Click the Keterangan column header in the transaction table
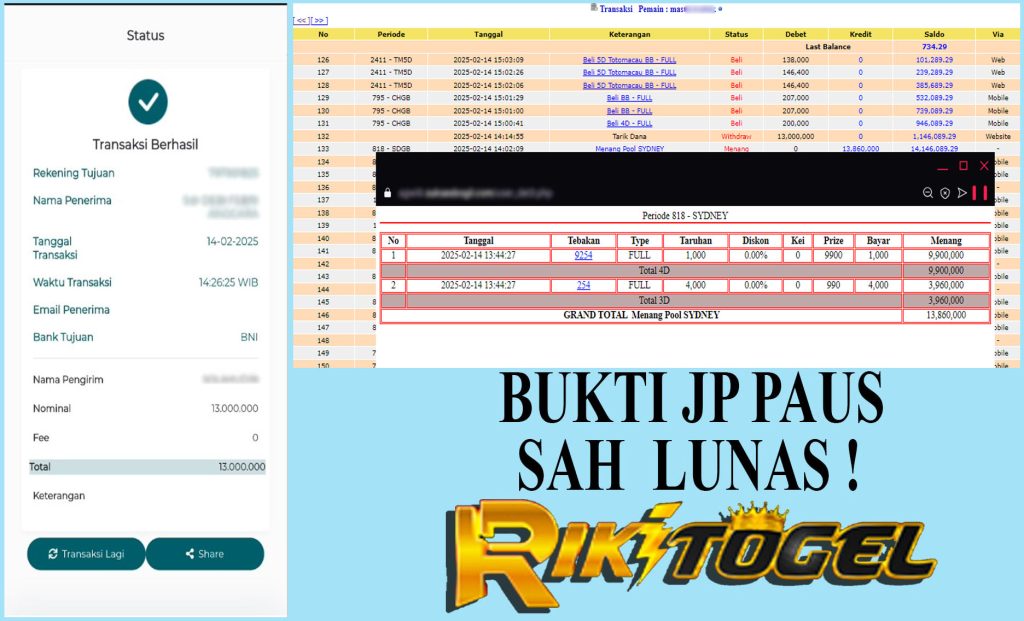The image size is (1024, 621). pyautogui.click(x=629, y=34)
